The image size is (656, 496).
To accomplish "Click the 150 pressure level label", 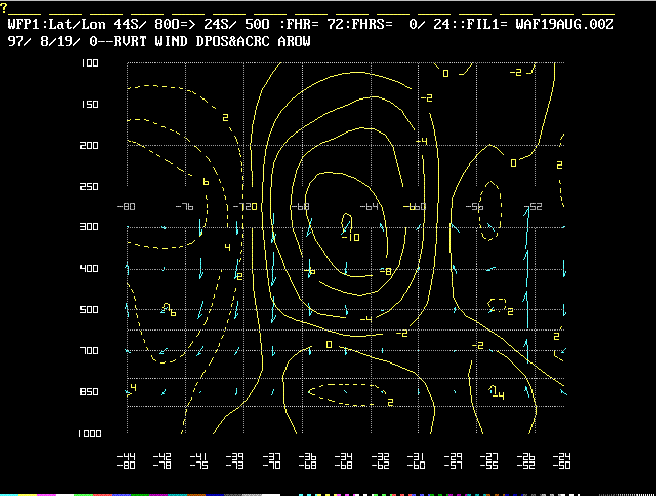I will click(x=90, y=105).
